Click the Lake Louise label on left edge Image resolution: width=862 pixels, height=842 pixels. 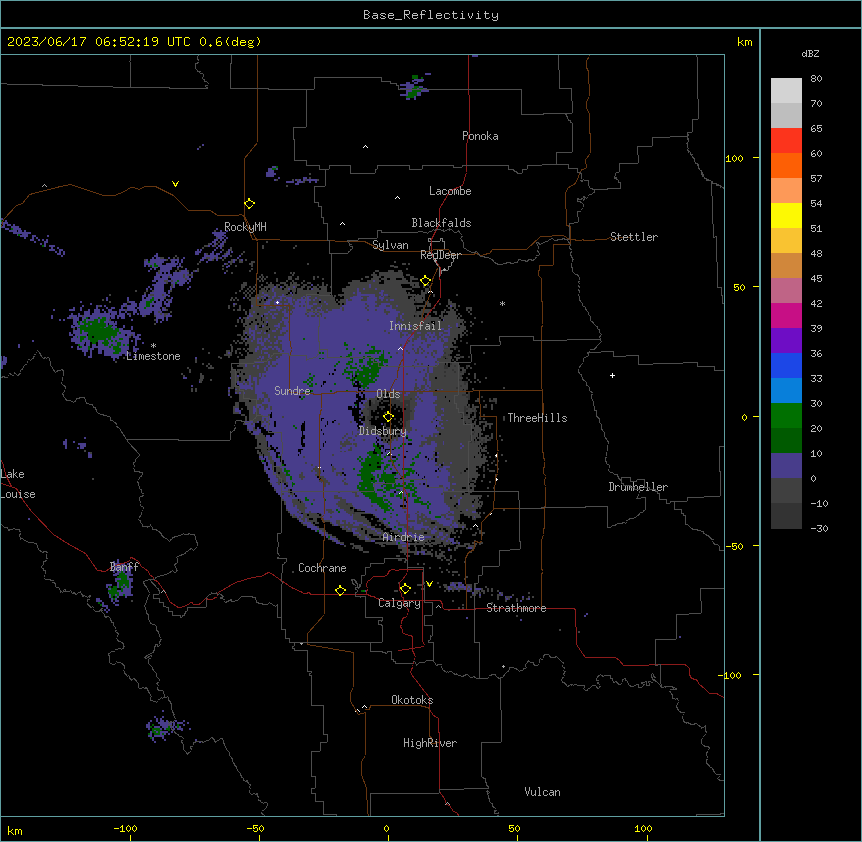point(16,484)
